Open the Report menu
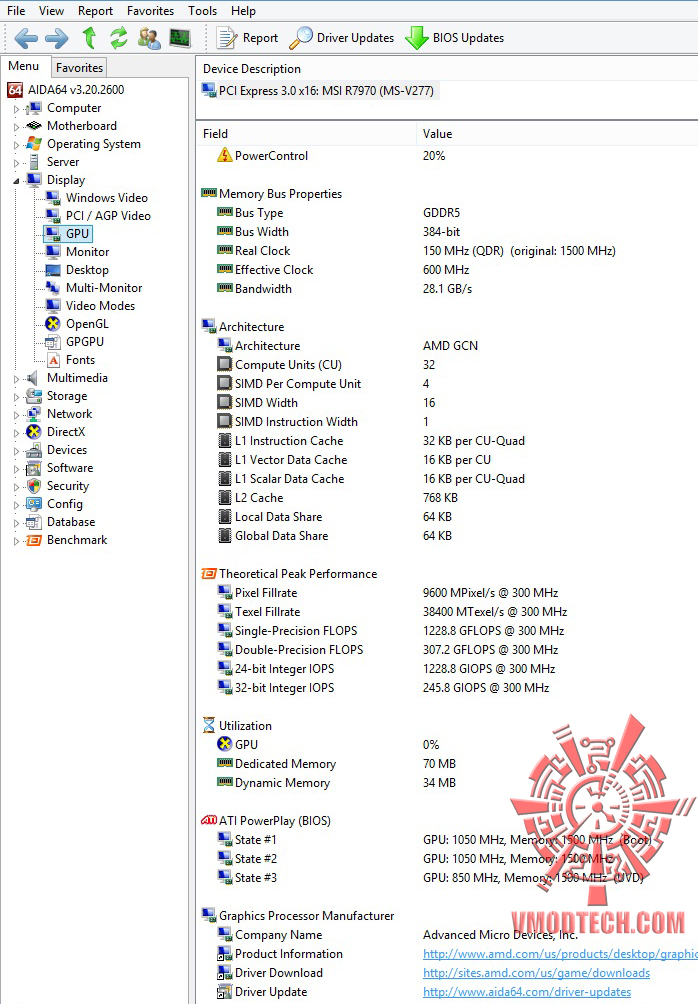This screenshot has width=698, height=1004. (x=95, y=11)
